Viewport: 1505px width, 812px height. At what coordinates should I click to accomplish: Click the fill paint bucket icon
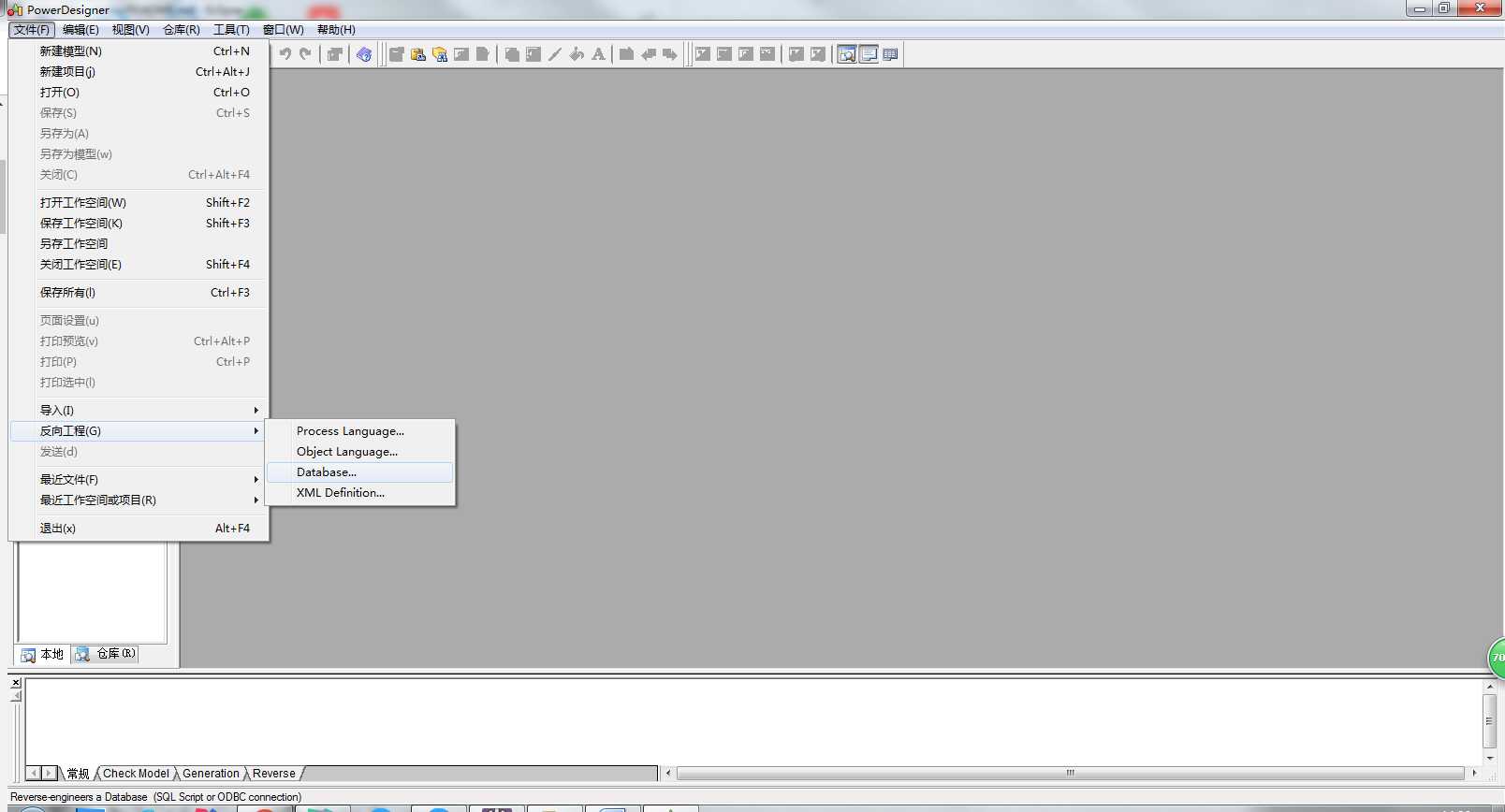click(x=577, y=54)
